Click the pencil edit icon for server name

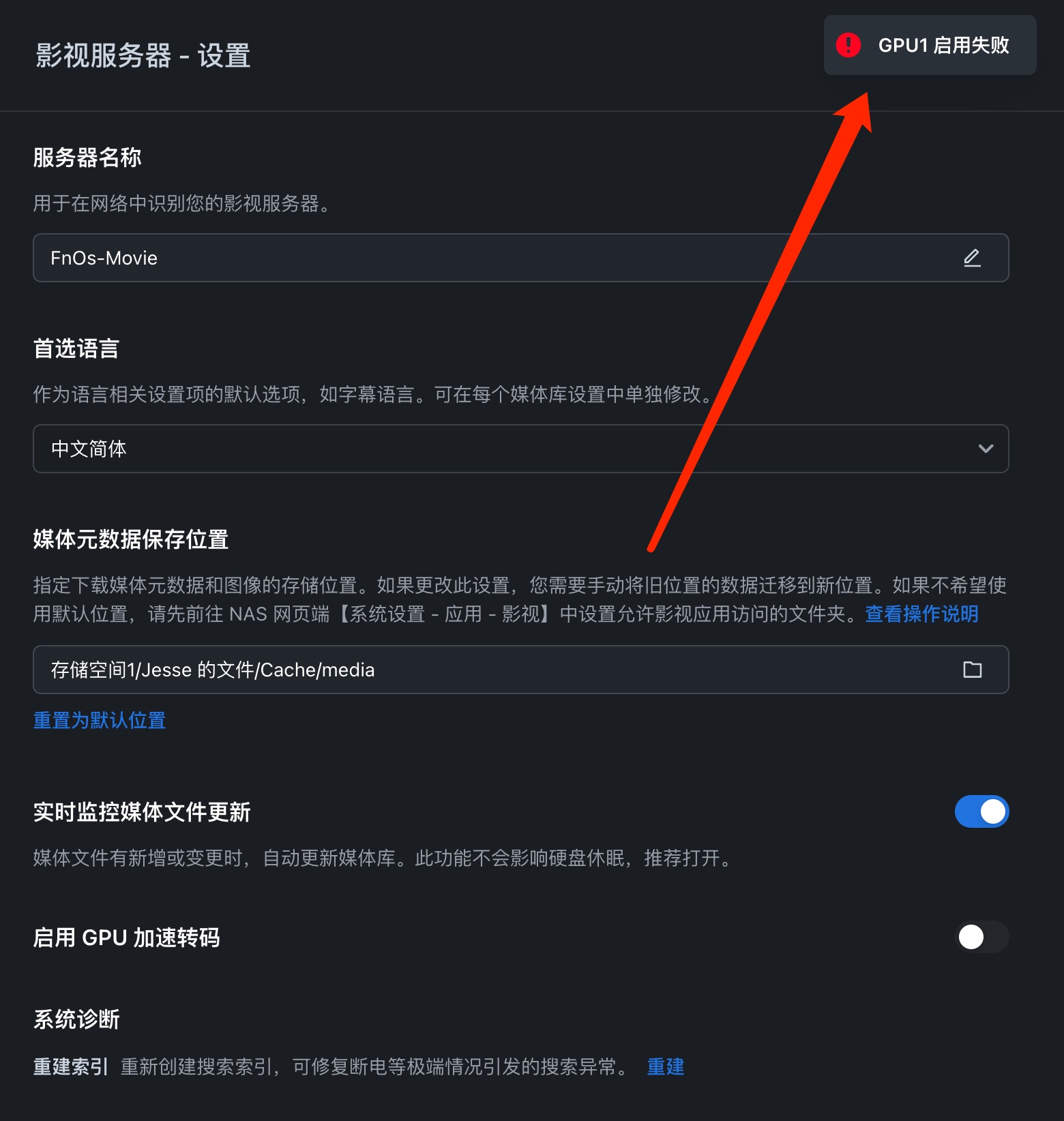(972, 258)
